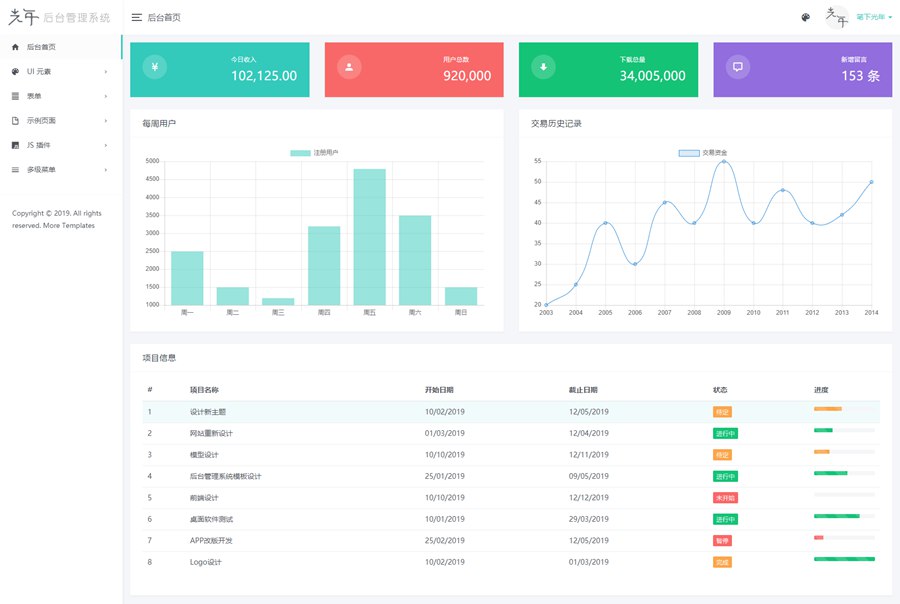Screen dimensions: 900x604
Task: Click the 开始日期 column header
Action: (x=439, y=390)
